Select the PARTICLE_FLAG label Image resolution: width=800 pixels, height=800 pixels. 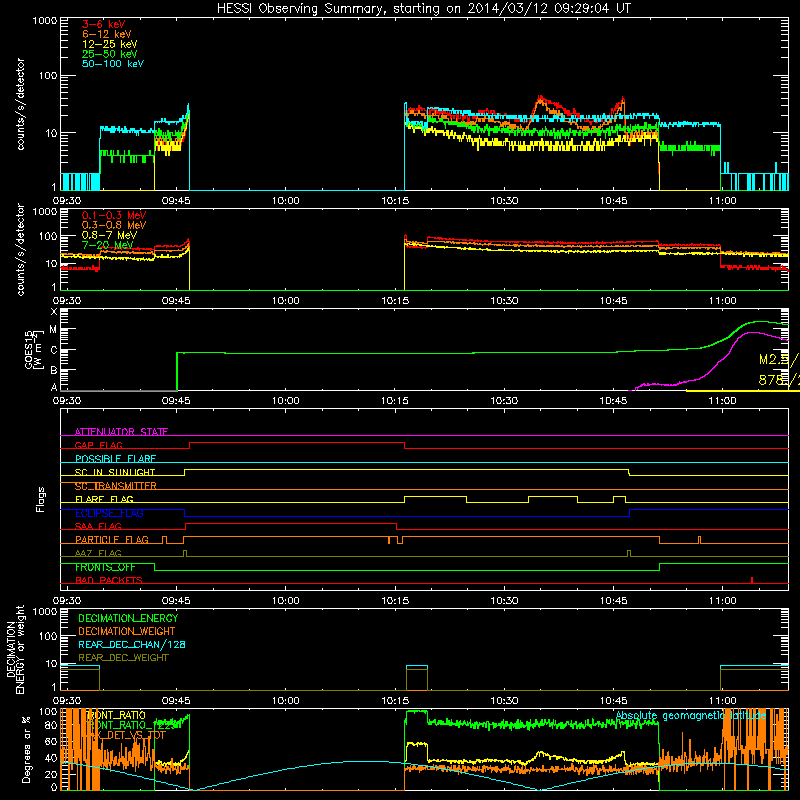tap(112, 540)
